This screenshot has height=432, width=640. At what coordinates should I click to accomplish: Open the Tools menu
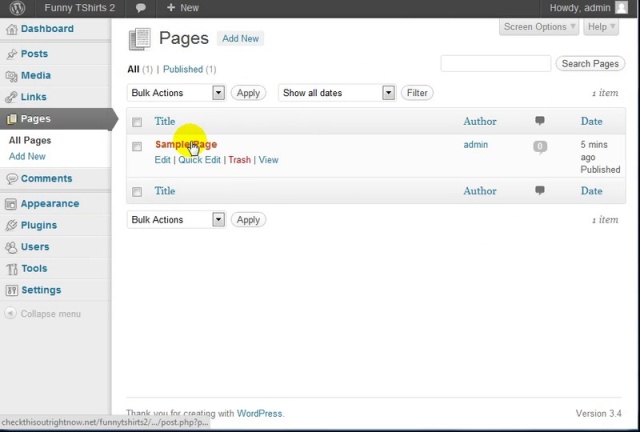(x=34, y=269)
